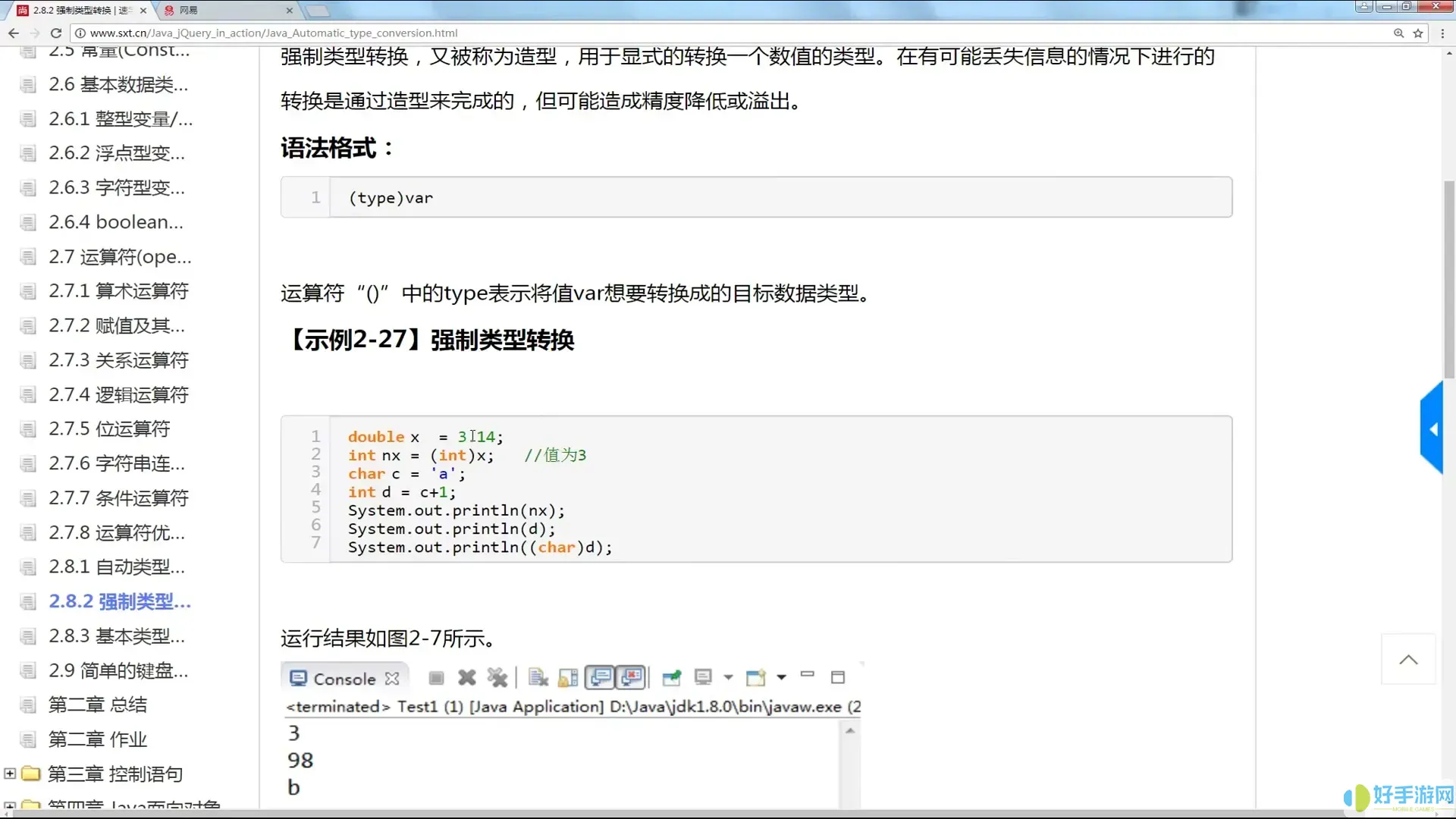This screenshot has width=1456, height=819.
Task: Open section 2.8.1 自动类型...
Action: pos(117,567)
